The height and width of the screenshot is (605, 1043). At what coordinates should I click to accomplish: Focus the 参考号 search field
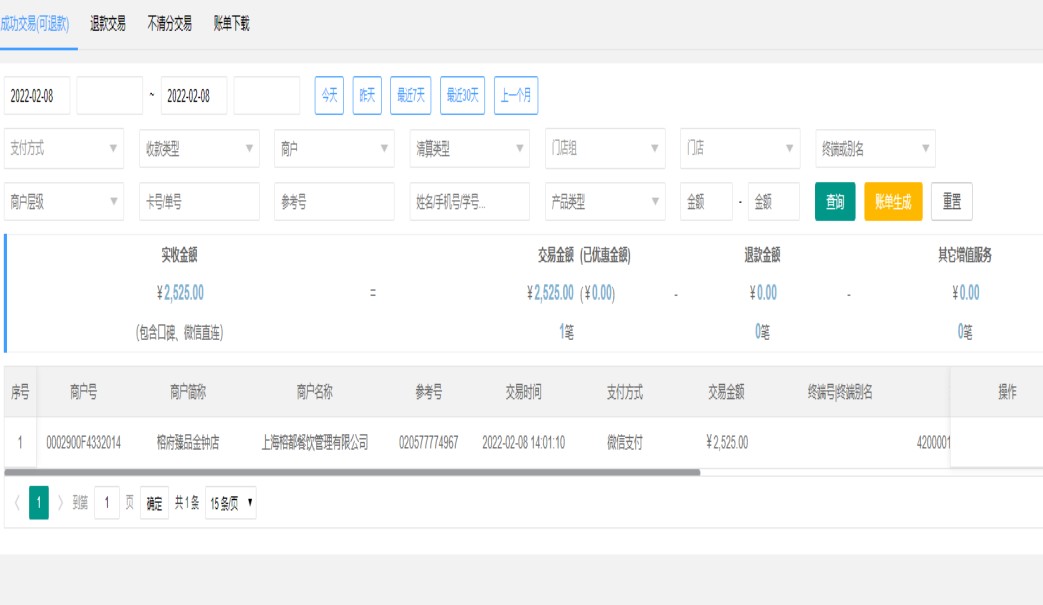(334, 202)
